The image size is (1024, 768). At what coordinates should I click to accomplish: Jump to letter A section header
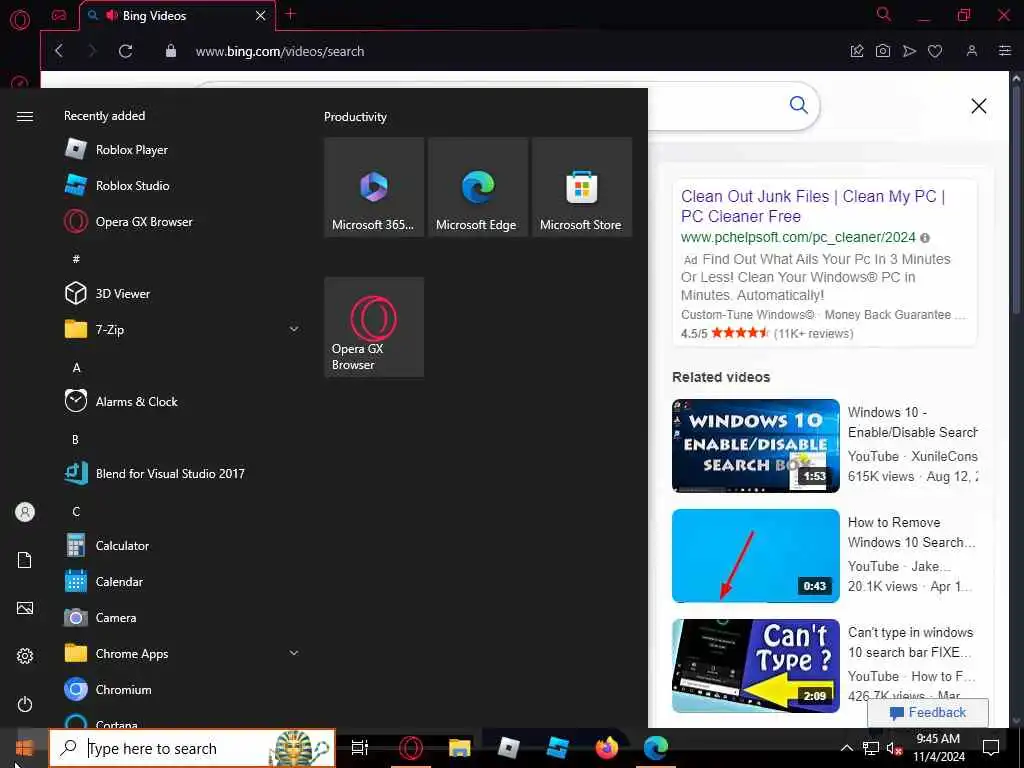[76, 368]
